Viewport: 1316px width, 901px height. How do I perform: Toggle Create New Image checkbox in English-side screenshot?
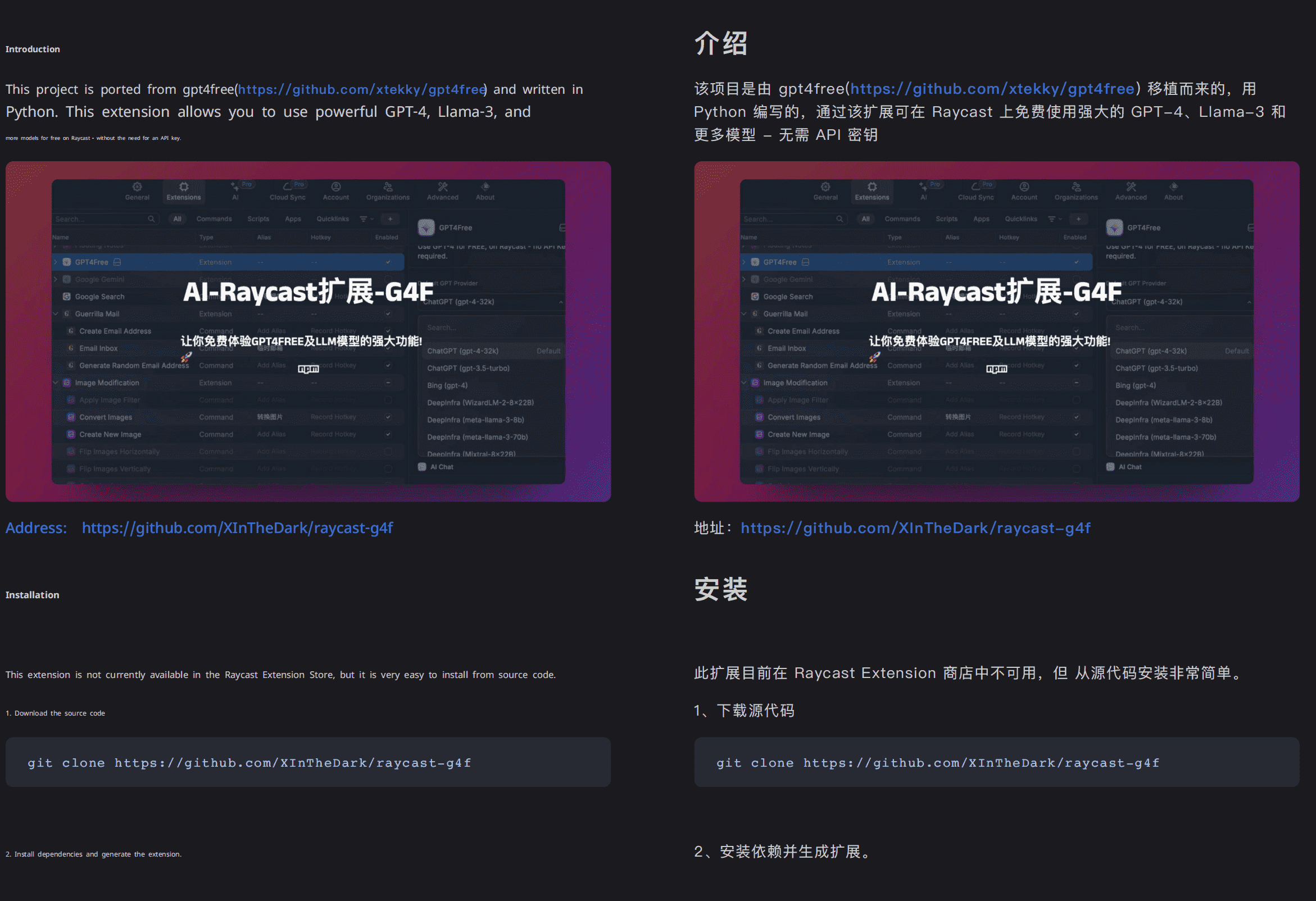(x=388, y=435)
